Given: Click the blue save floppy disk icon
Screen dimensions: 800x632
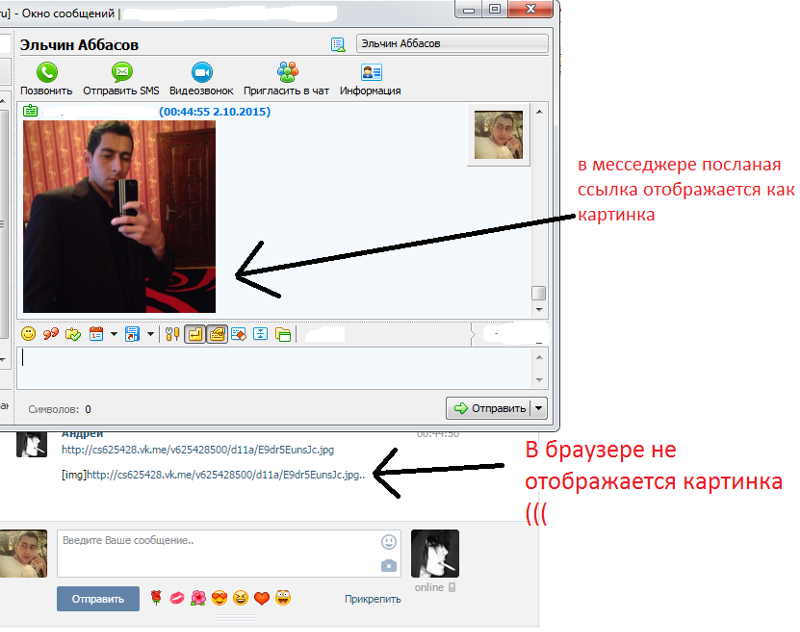Looking at the screenshot, I should tap(132, 334).
